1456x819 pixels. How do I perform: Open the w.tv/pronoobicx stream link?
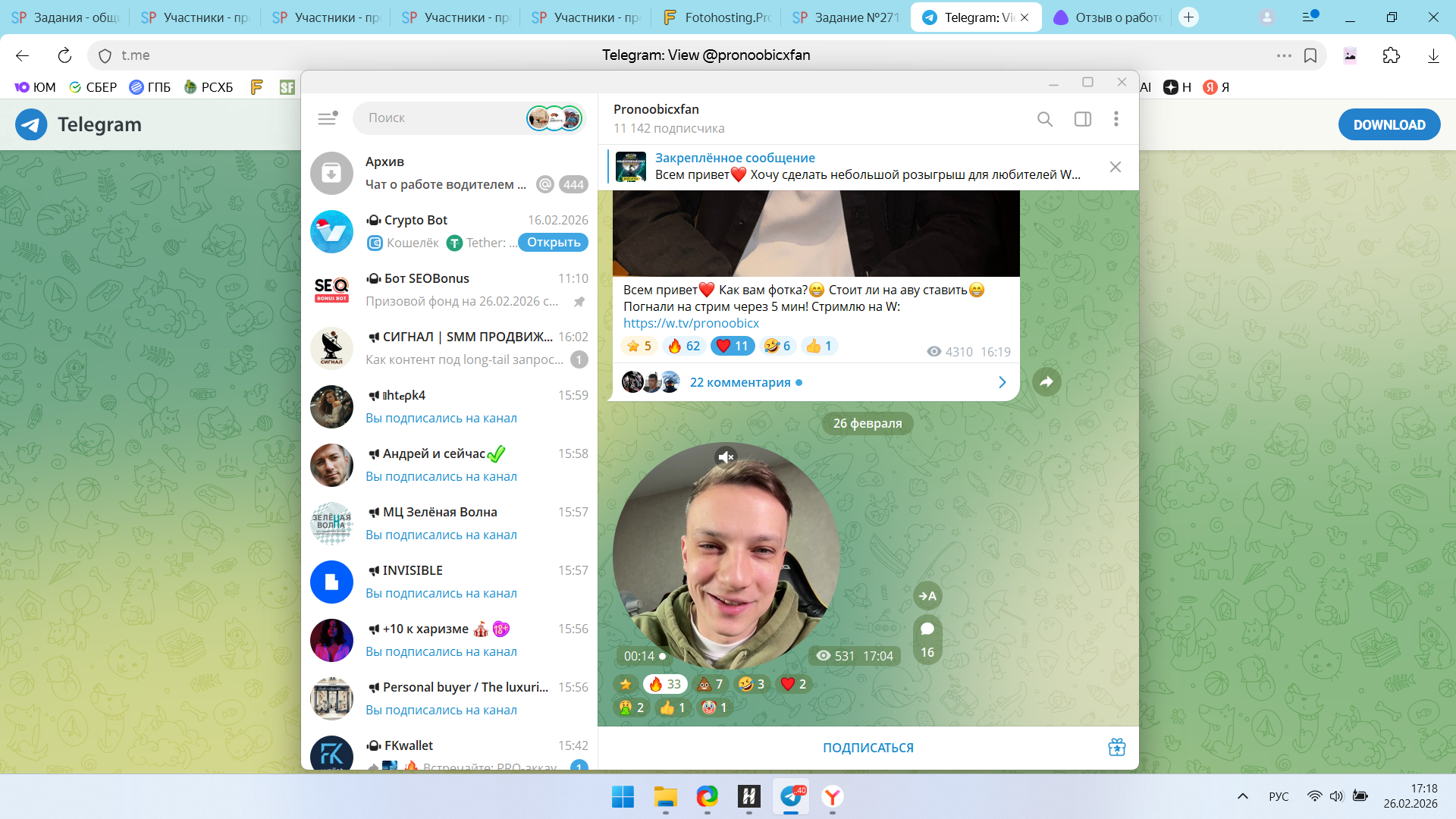(x=691, y=323)
